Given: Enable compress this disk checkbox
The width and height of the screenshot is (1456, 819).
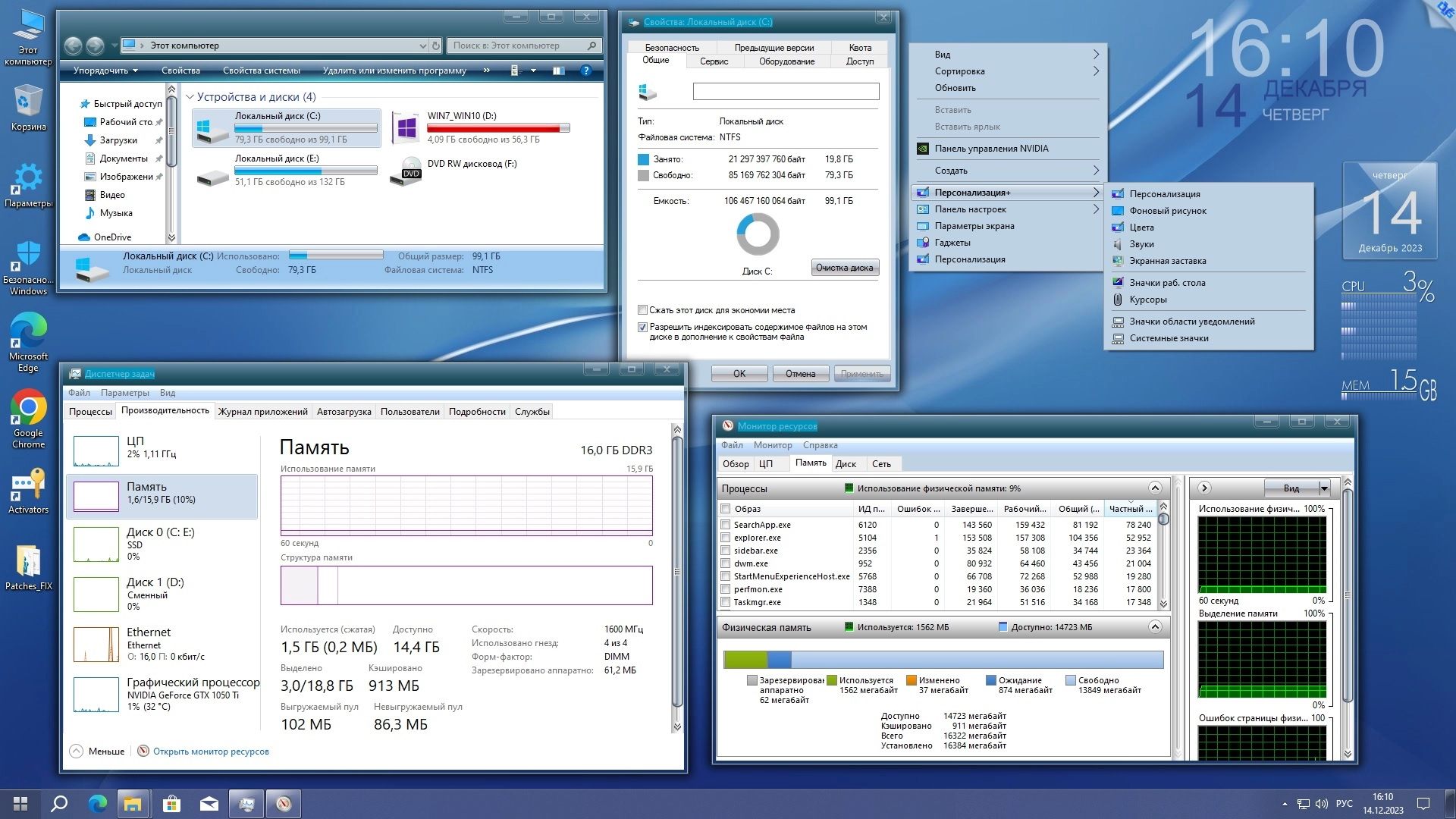Looking at the screenshot, I should [643, 310].
